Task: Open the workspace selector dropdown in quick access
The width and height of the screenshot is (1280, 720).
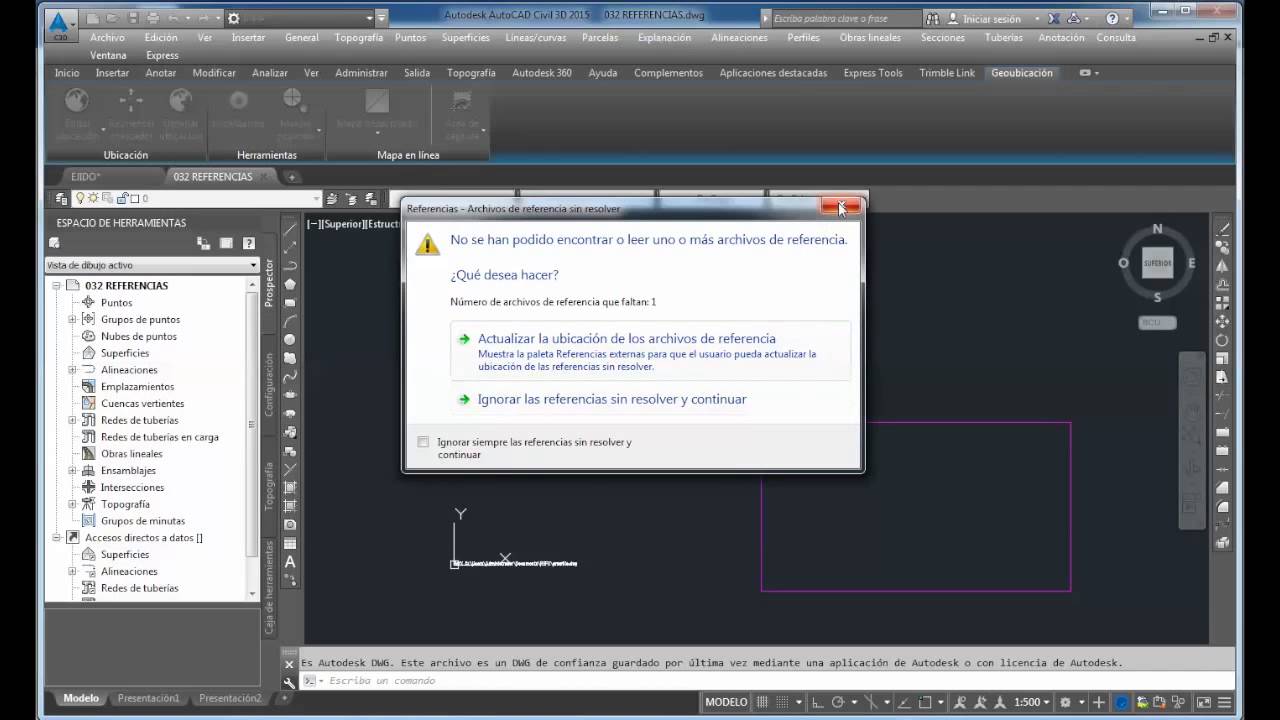Action: [369, 18]
